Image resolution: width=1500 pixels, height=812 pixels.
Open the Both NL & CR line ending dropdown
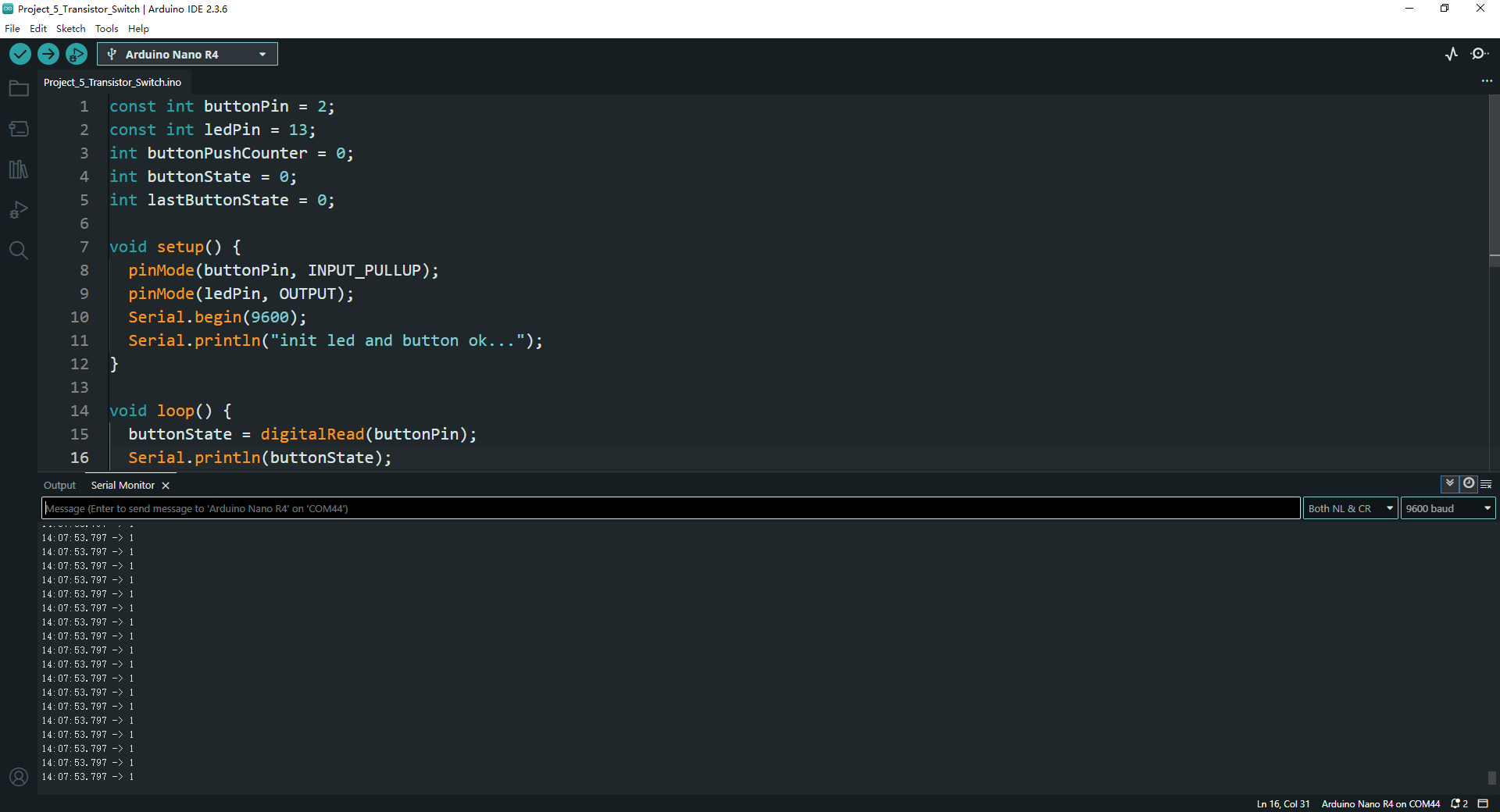coord(1350,508)
